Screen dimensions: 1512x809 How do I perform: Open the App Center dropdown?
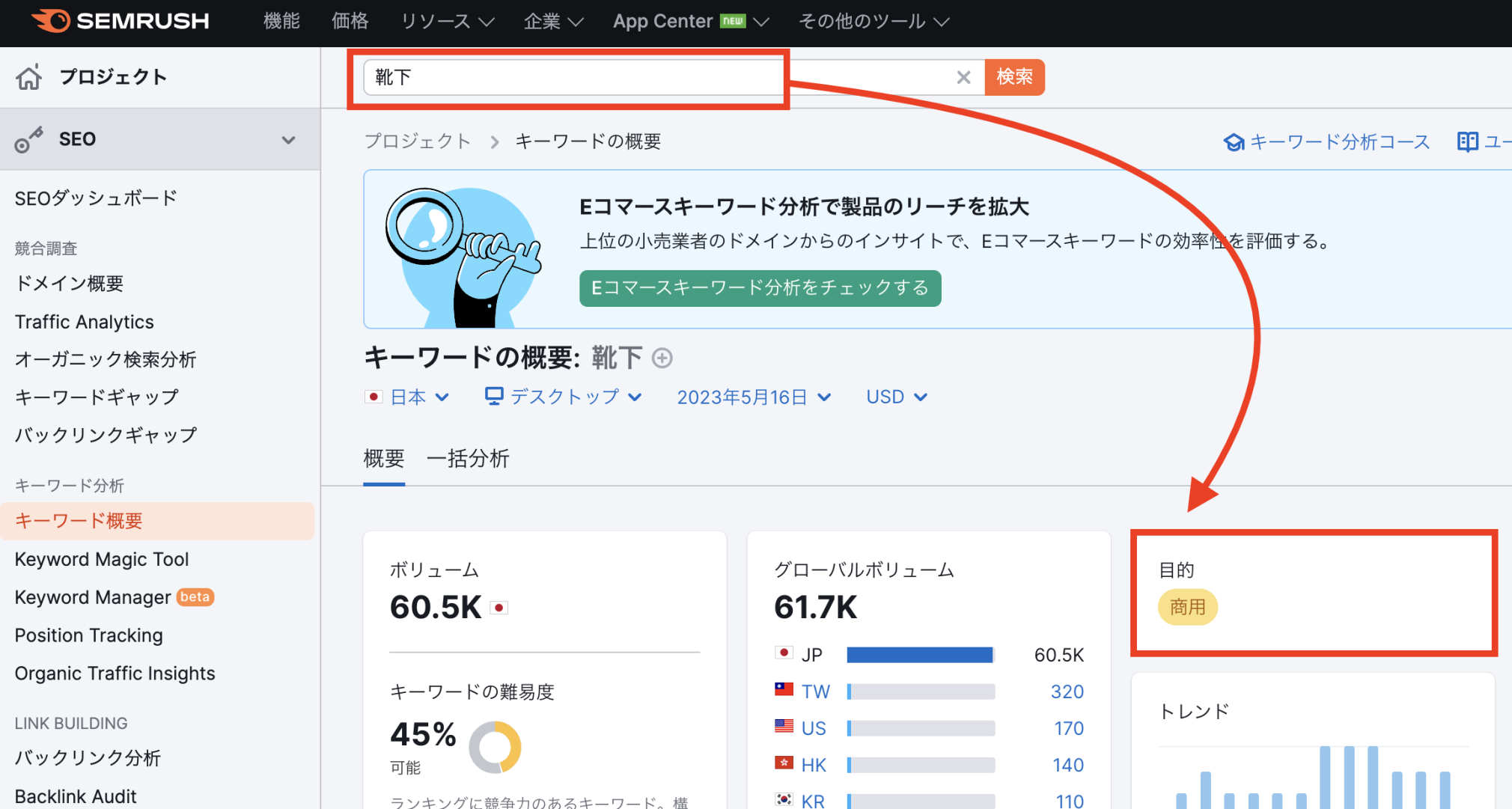[x=691, y=22]
